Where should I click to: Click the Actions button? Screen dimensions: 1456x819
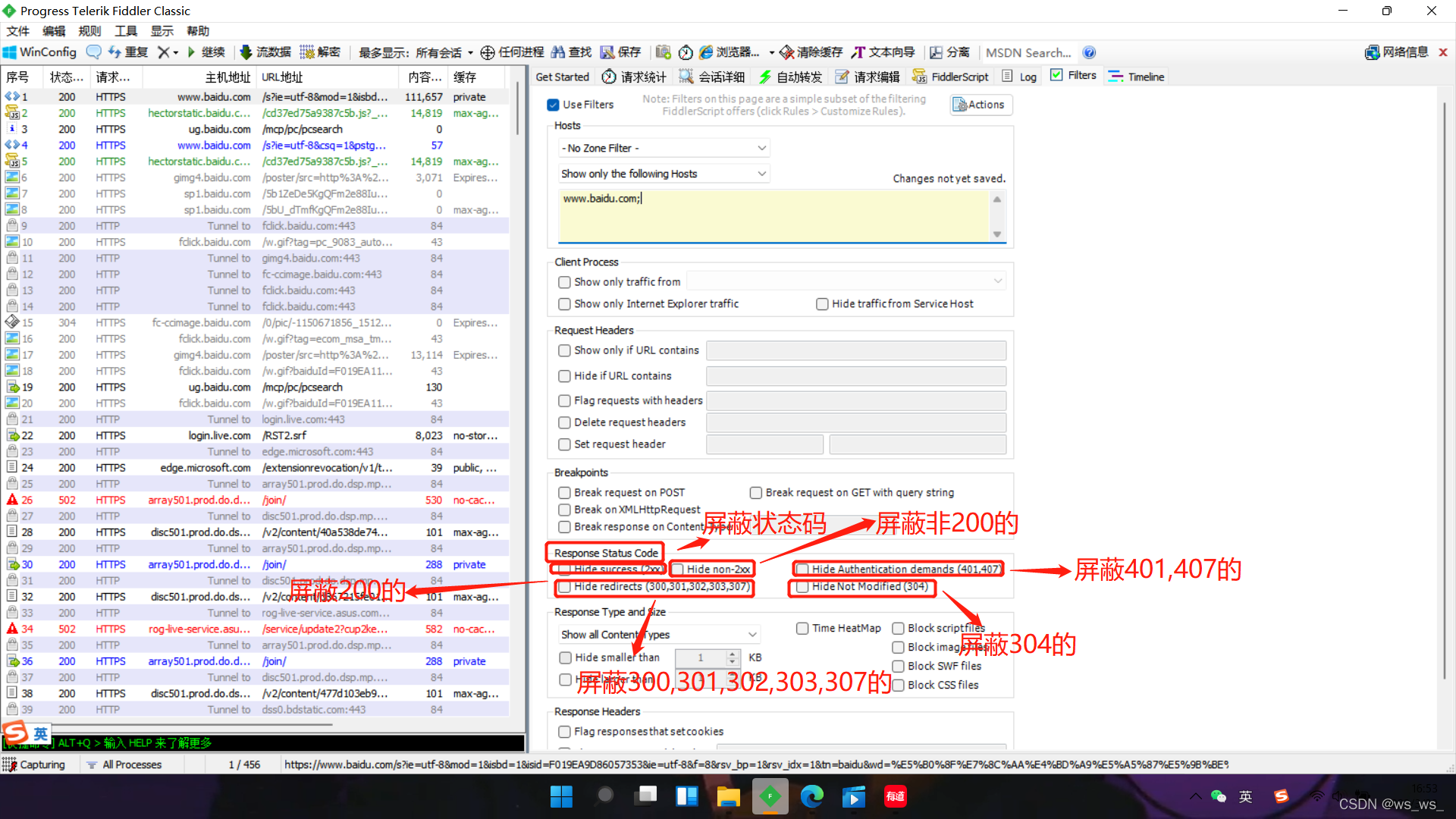(x=980, y=105)
